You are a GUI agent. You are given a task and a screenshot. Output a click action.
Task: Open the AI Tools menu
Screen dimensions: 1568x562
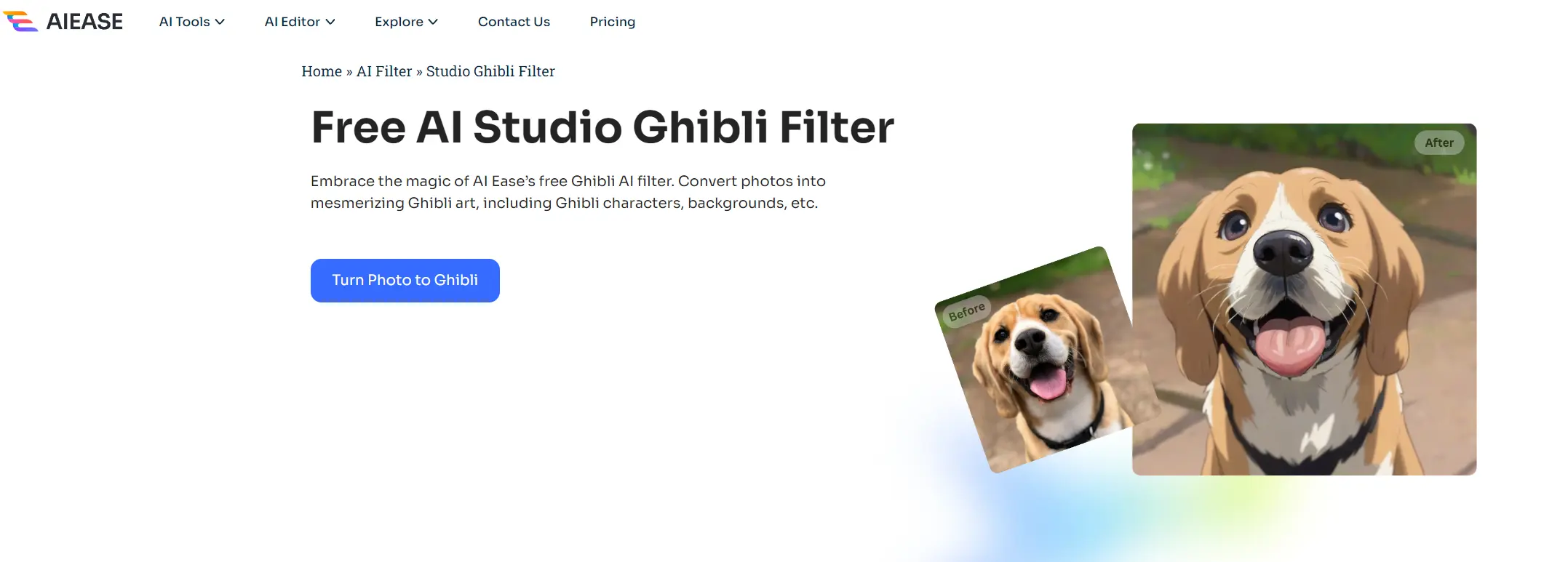point(192,22)
